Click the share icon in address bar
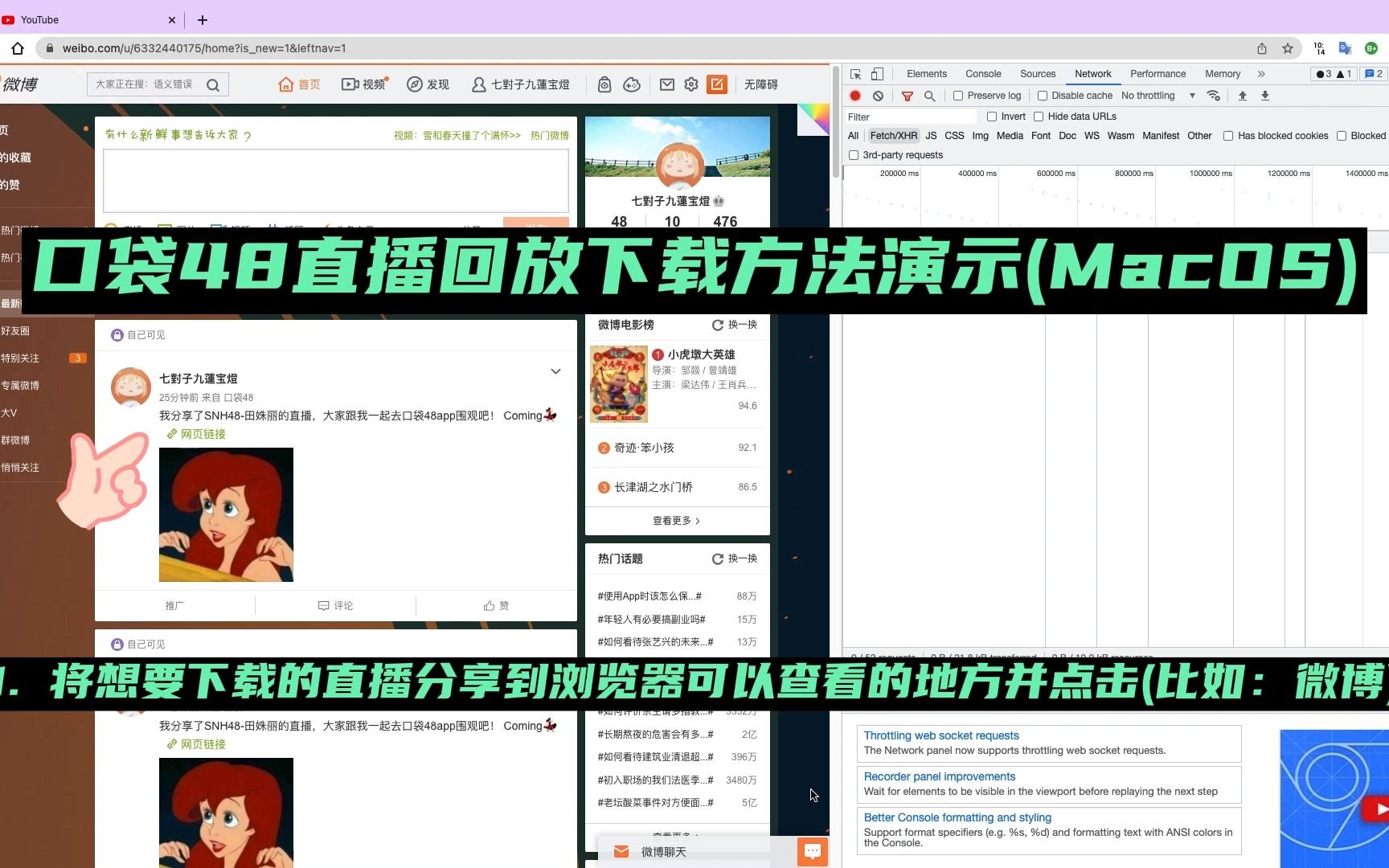Viewport: 1389px width, 868px height. [x=1262, y=48]
